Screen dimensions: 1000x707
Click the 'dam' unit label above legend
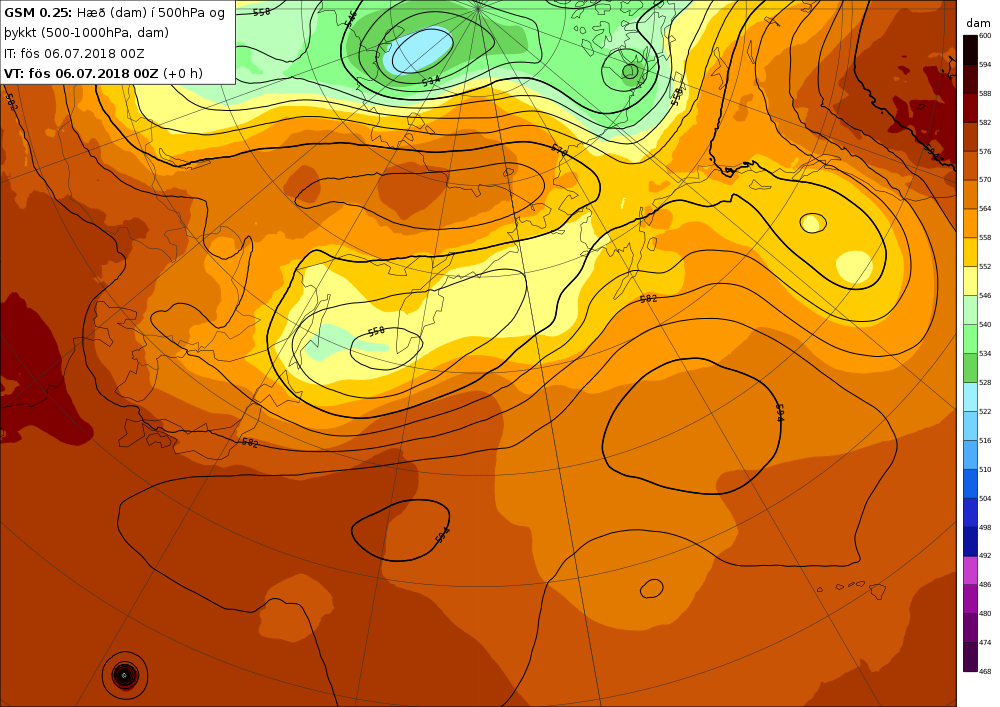pyautogui.click(x=978, y=23)
